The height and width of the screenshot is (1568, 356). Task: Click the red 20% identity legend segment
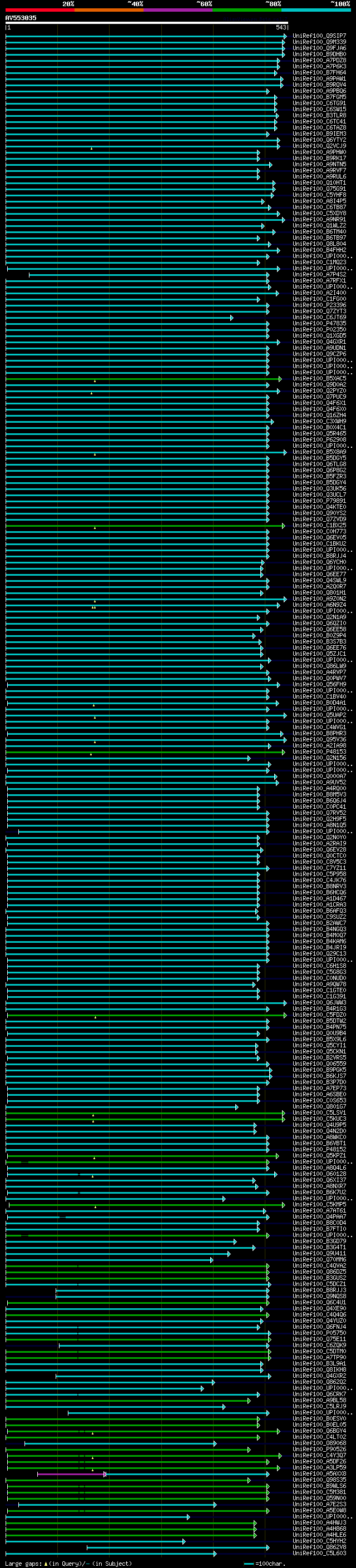tap(40, 10)
